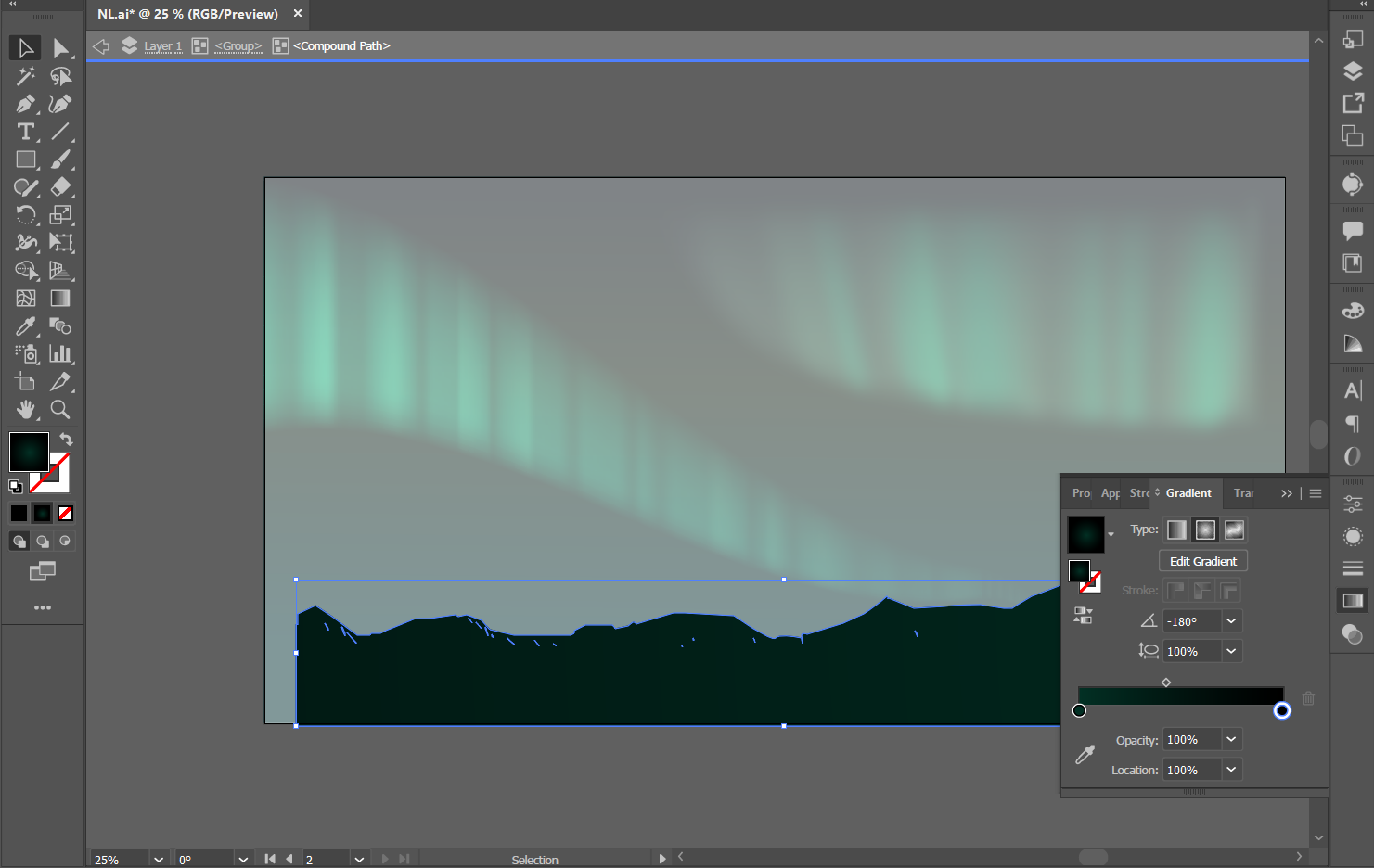Activate the Hand tool

pyautogui.click(x=25, y=410)
